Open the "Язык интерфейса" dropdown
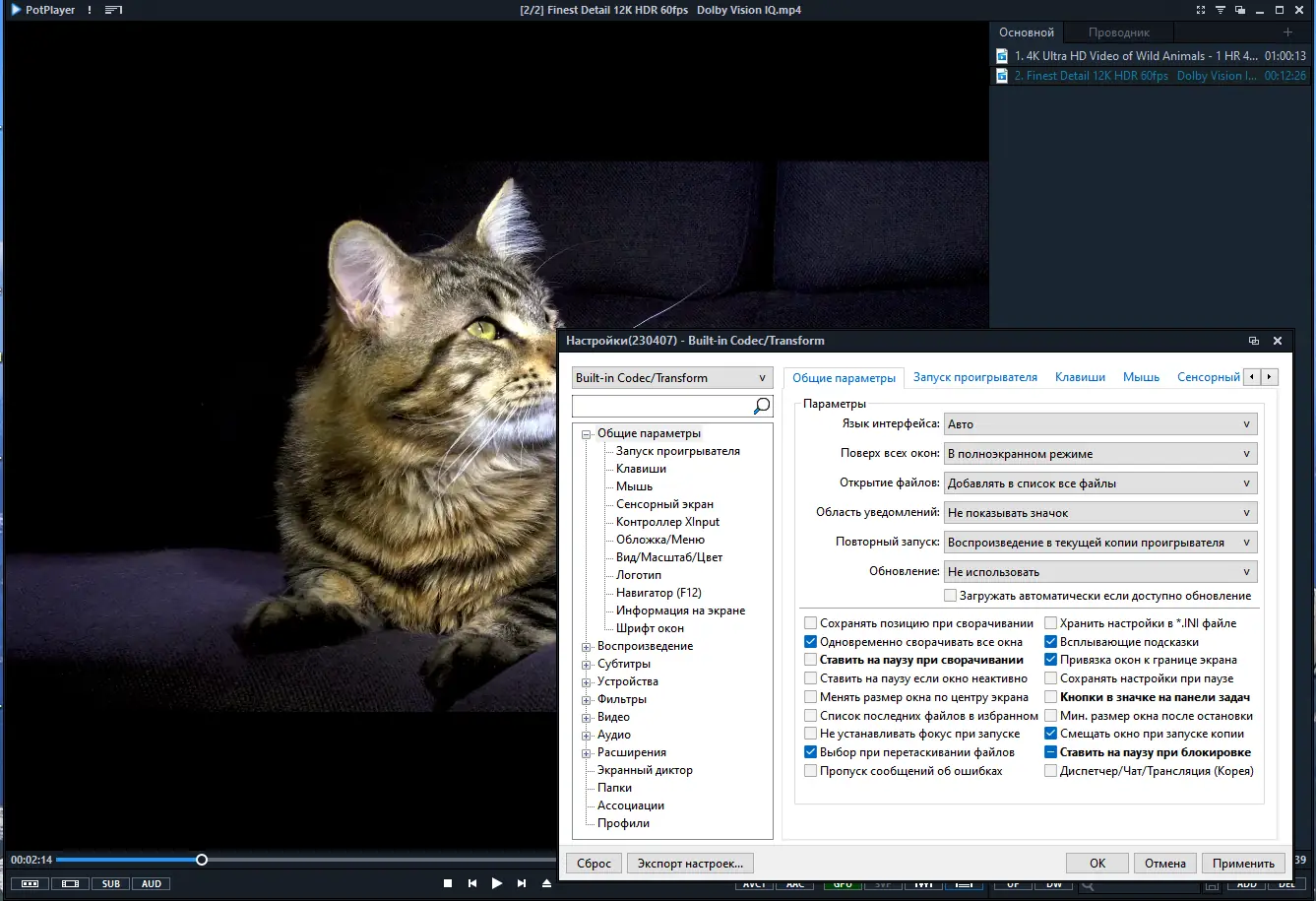 (x=1100, y=424)
